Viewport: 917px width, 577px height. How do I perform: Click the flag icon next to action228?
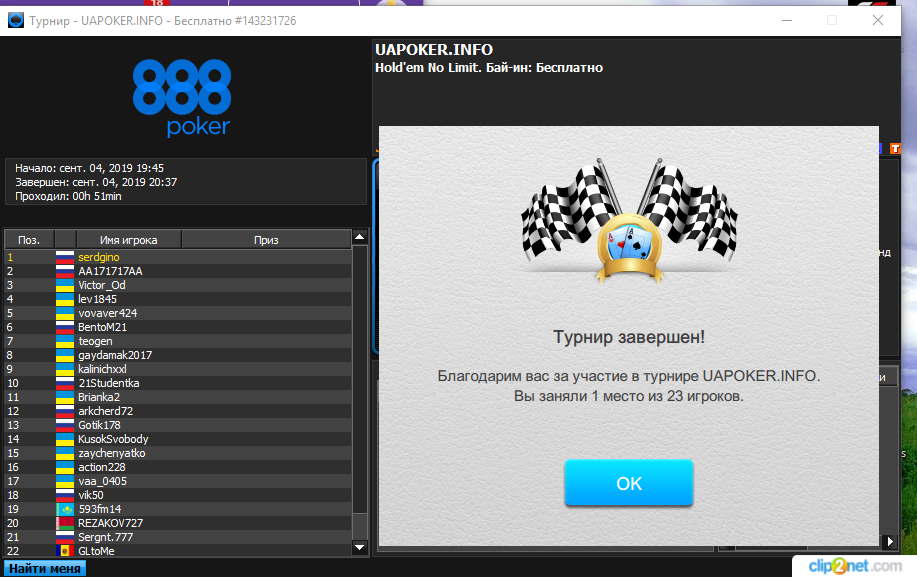[x=65, y=468]
